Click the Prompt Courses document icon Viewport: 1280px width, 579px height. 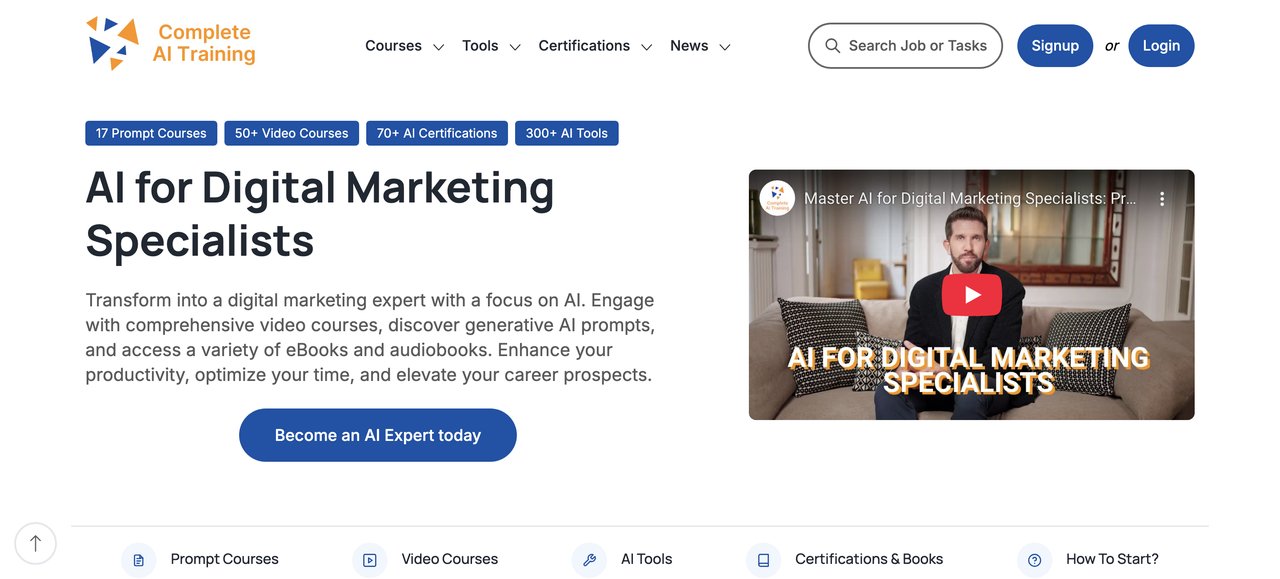click(x=139, y=560)
